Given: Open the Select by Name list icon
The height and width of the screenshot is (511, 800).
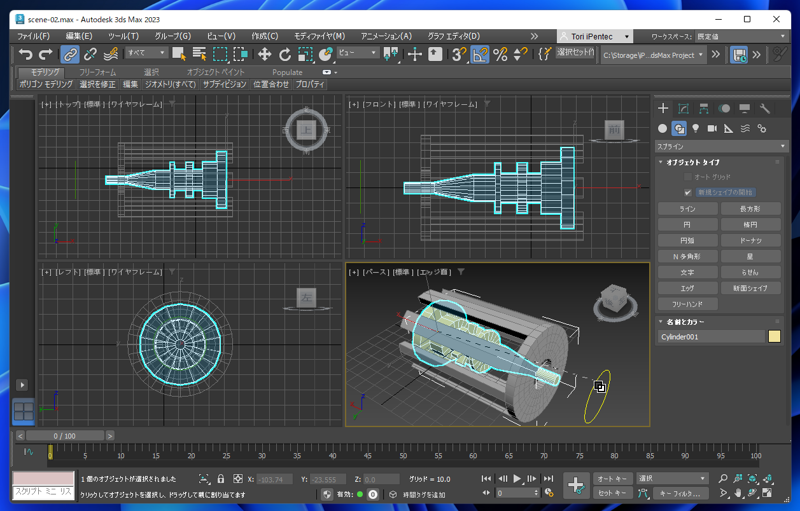Looking at the screenshot, I should [x=199, y=54].
